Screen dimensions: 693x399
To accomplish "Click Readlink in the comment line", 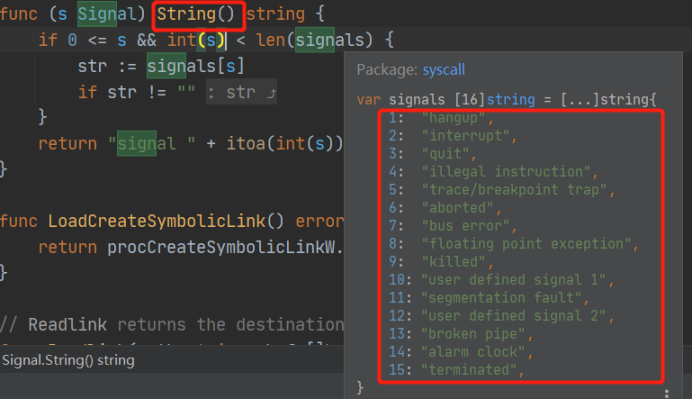I will (x=67, y=325).
